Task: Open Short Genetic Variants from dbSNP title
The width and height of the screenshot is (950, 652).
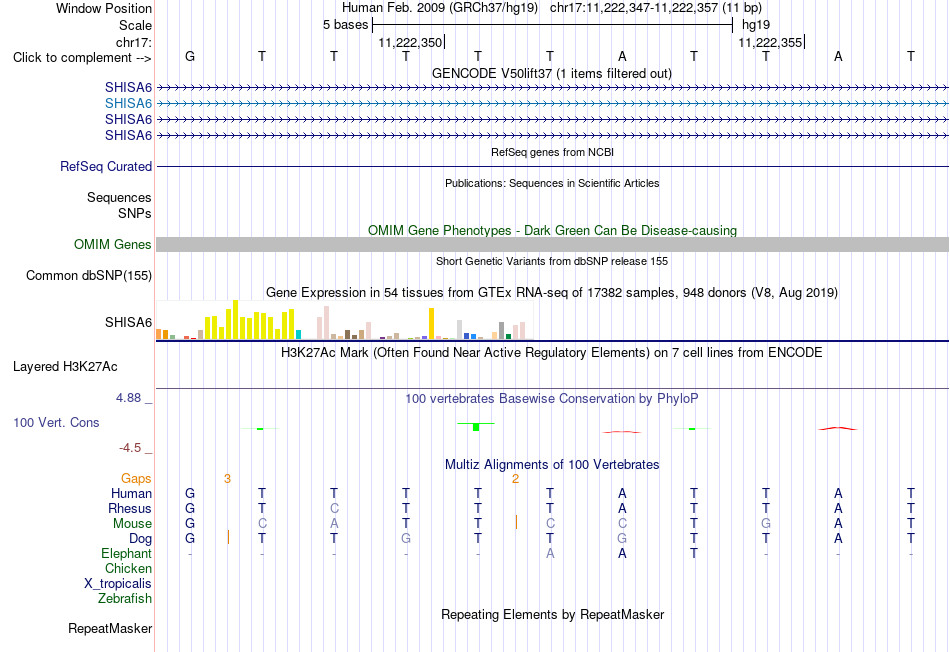Action: point(552,261)
